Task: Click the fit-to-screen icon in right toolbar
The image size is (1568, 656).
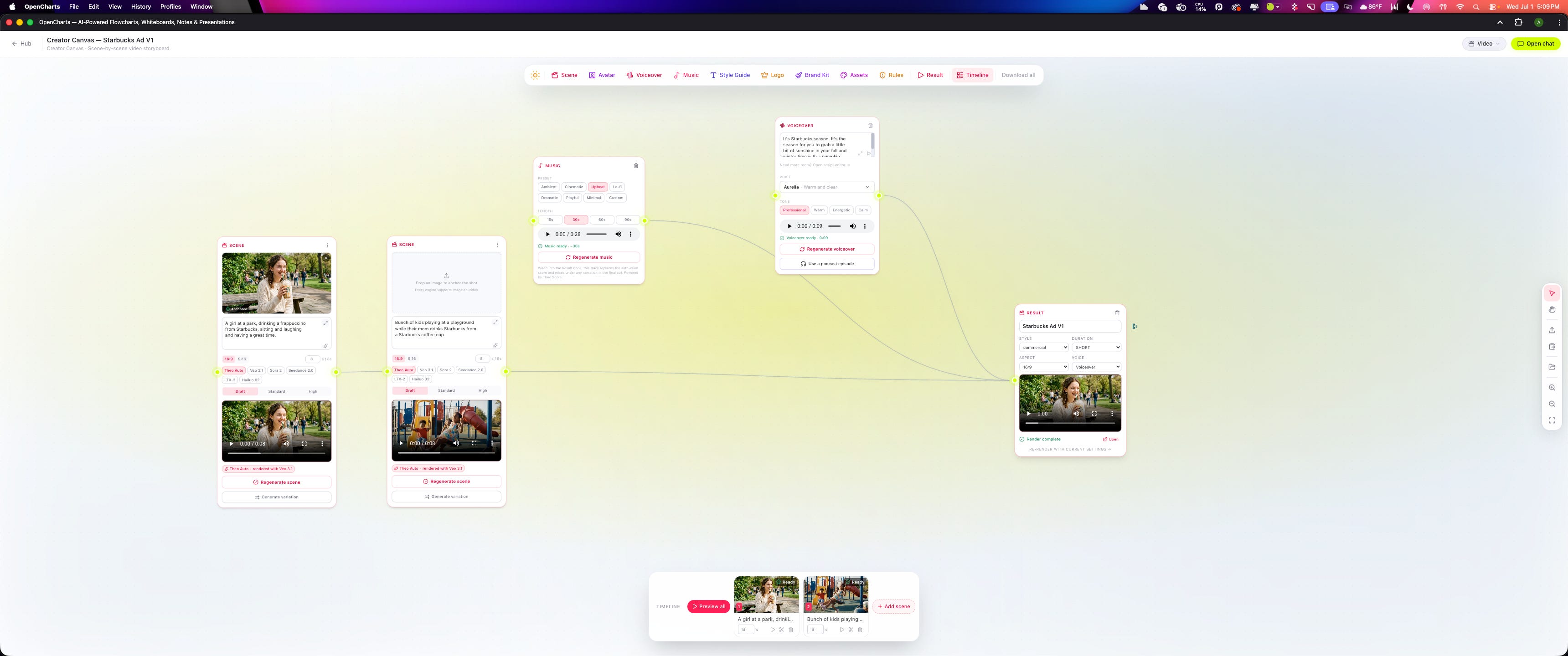Action: point(1552,420)
